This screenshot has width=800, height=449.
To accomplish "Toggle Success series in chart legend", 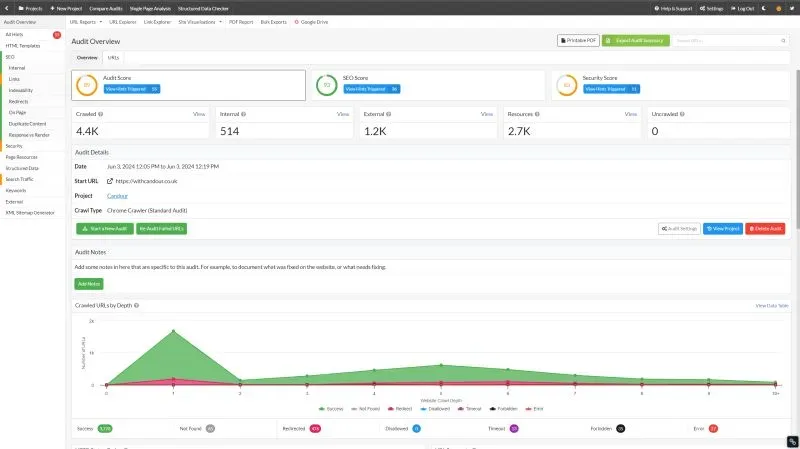I will tap(331, 409).
